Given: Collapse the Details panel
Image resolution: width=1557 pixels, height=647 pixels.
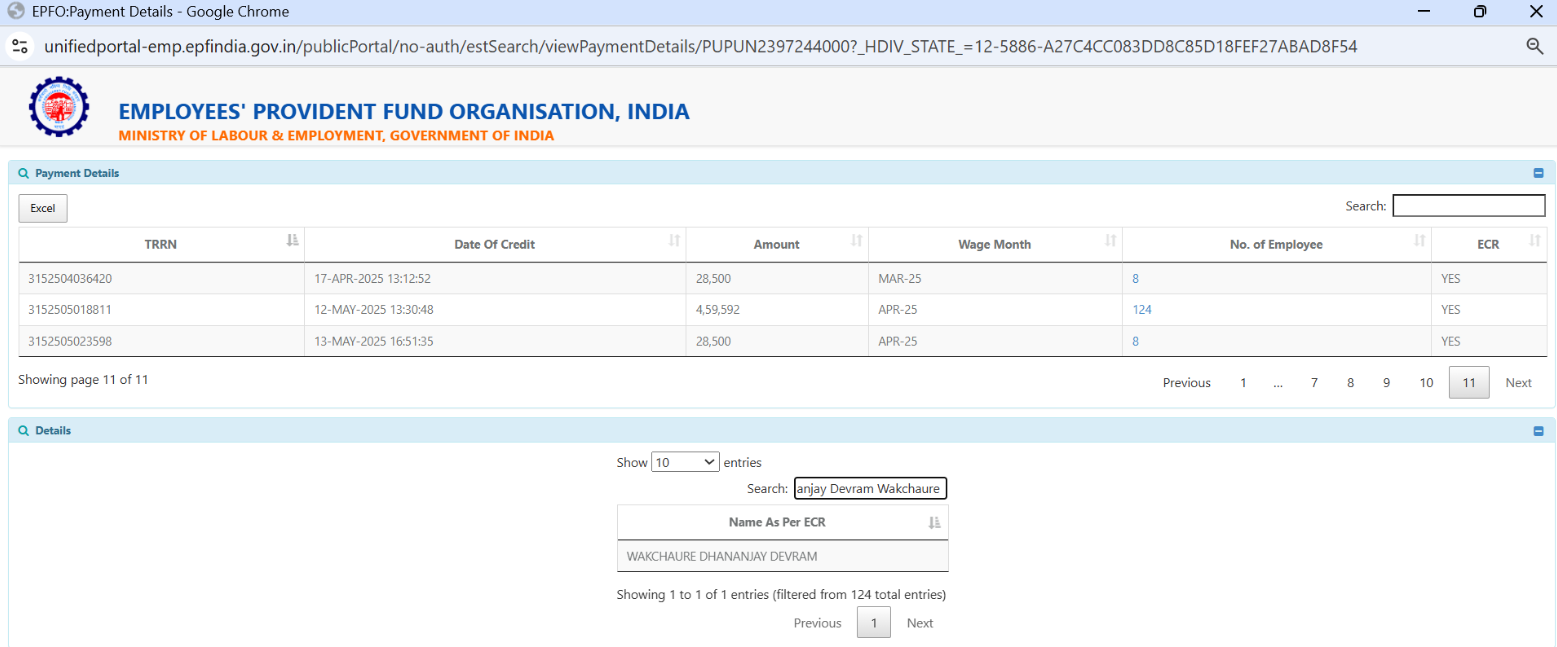Looking at the screenshot, I should [x=1538, y=431].
